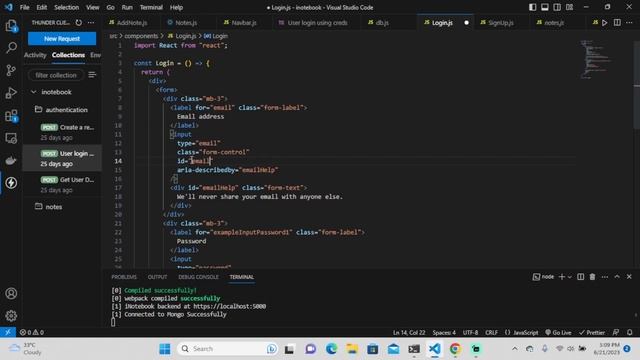The width and height of the screenshot is (640, 360).
Task: Click the New Request button
Action: click(x=62, y=39)
